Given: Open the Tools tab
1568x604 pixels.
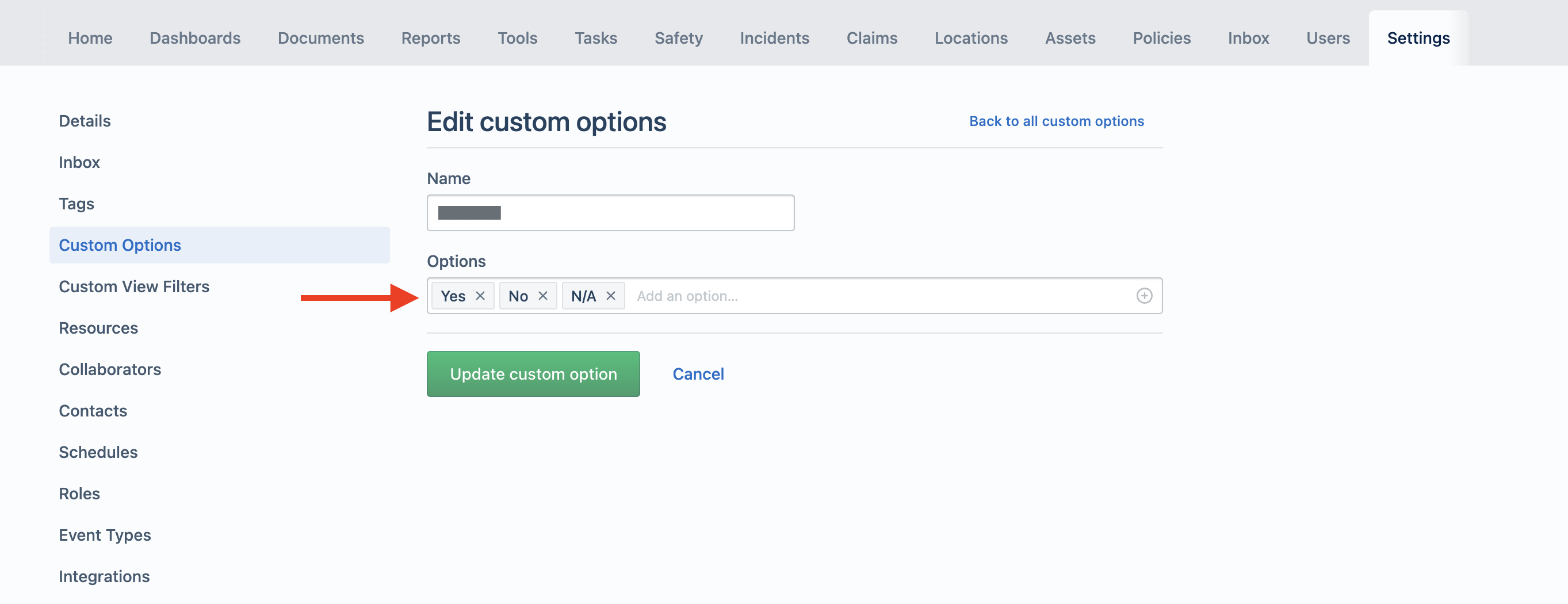Looking at the screenshot, I should (x=517, y=38).
